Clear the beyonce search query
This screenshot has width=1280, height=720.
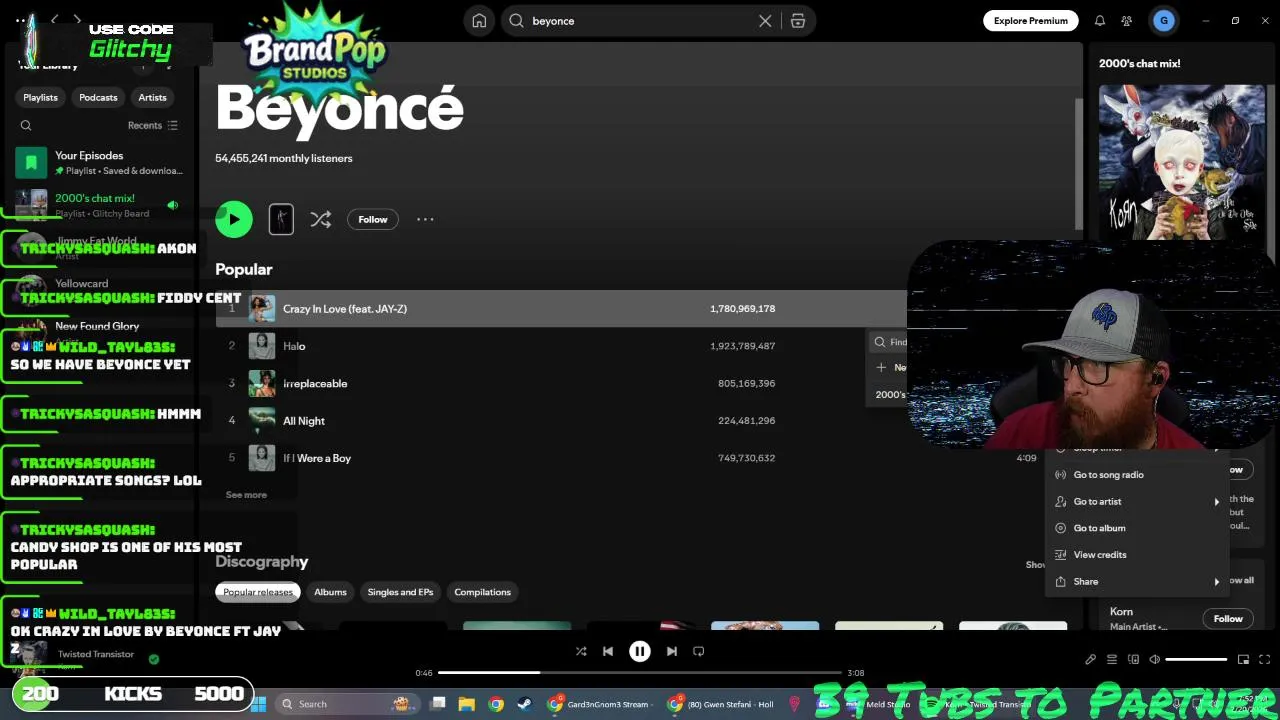click(765, 21)
